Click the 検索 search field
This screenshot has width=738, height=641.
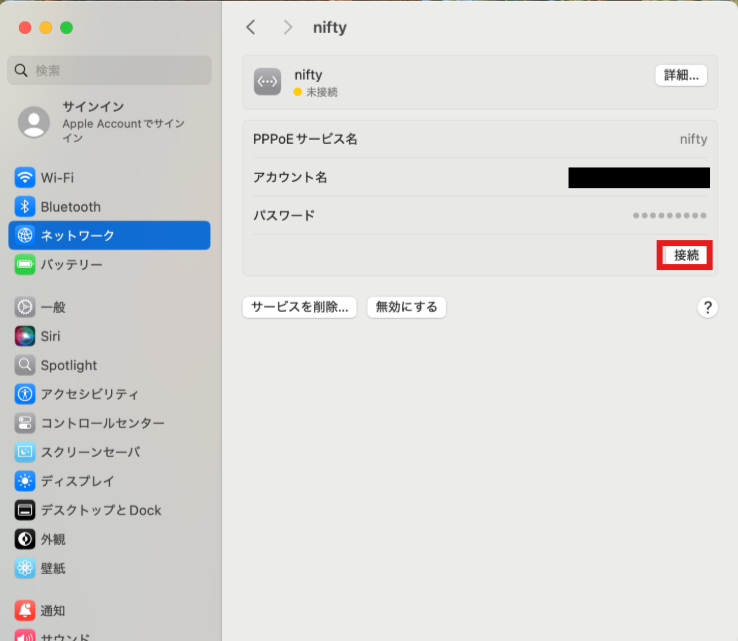(109, 71)
